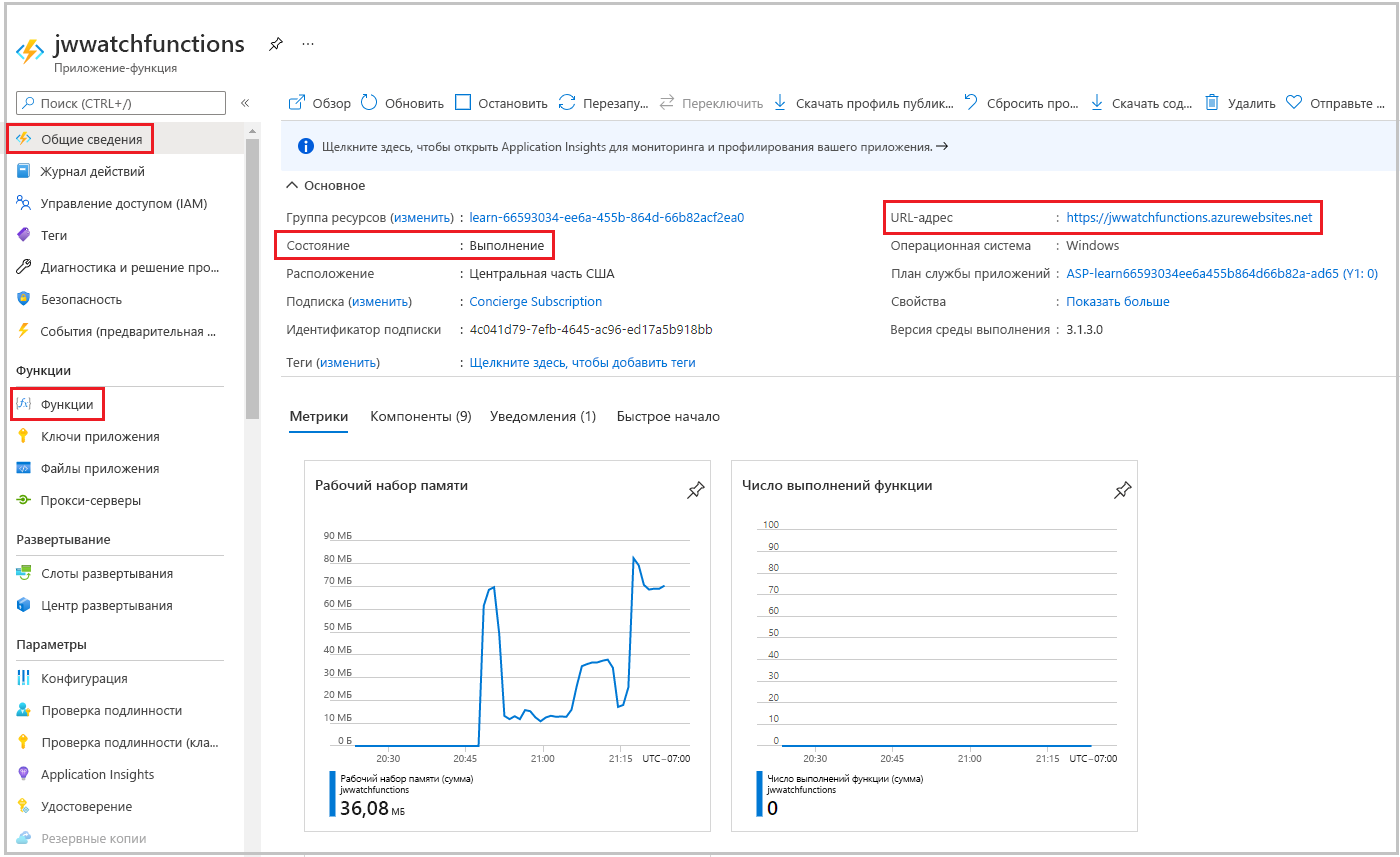
Task: Click the Удалить trash toolbar button
Action: pos(1240,103)
